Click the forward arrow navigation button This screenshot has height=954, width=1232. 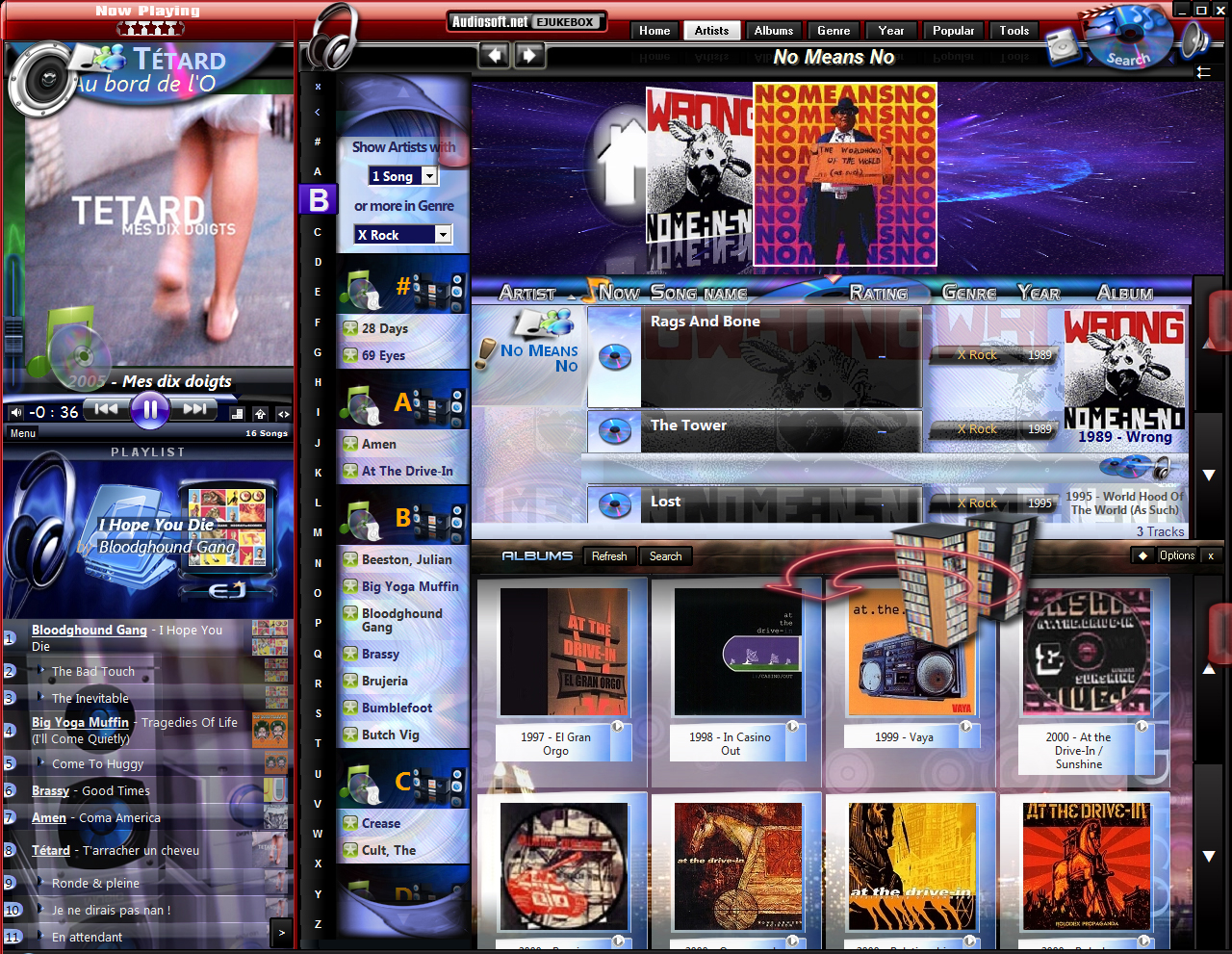point(529,55)
